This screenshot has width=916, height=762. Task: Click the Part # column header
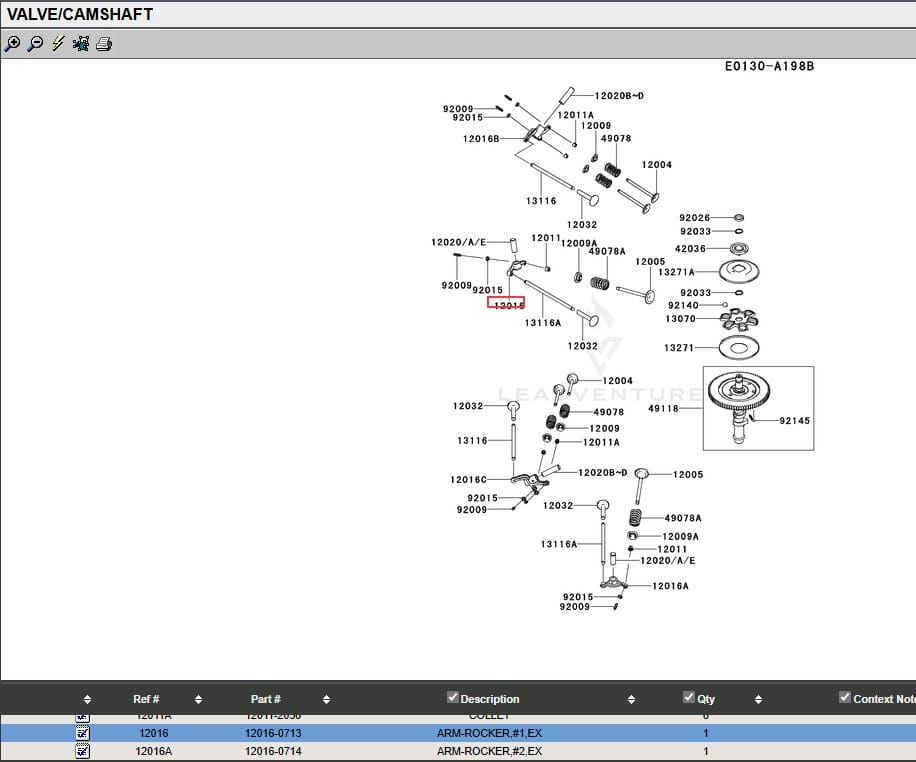265,699
